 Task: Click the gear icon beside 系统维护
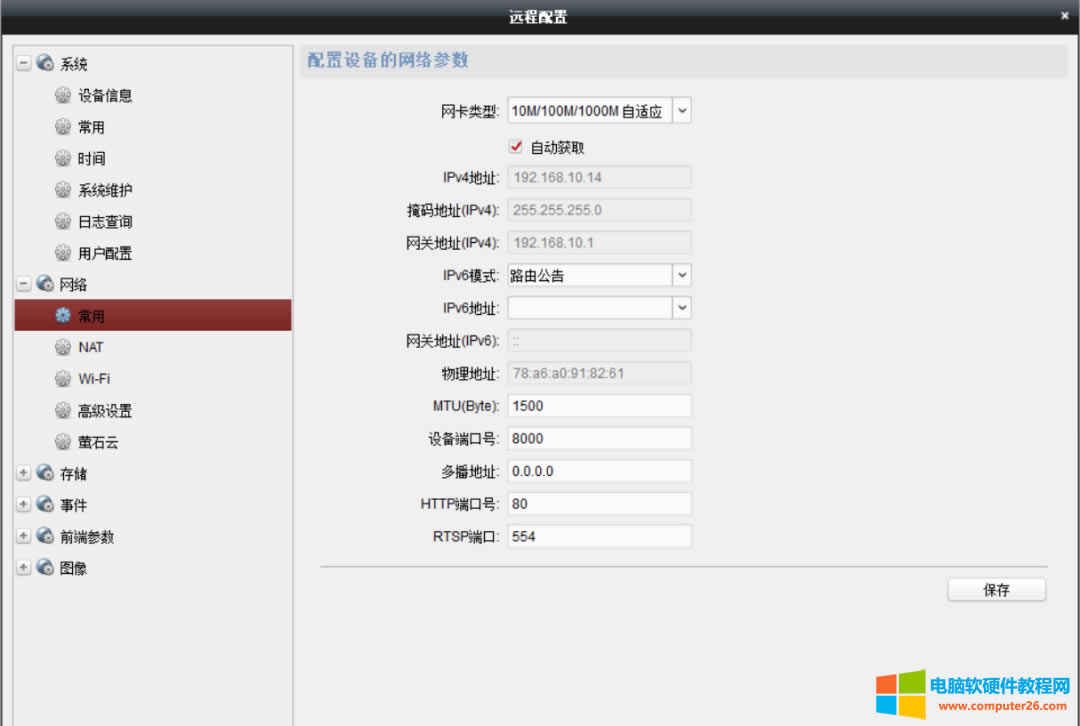click(x=64, y=190)
